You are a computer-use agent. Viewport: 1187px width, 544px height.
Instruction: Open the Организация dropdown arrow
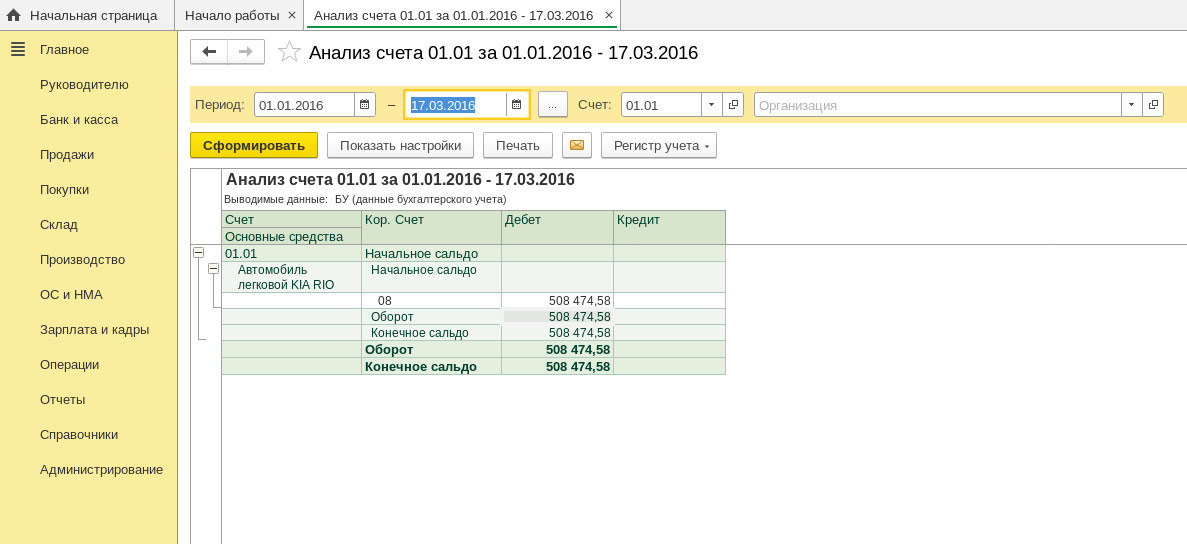pos(1132,105)
